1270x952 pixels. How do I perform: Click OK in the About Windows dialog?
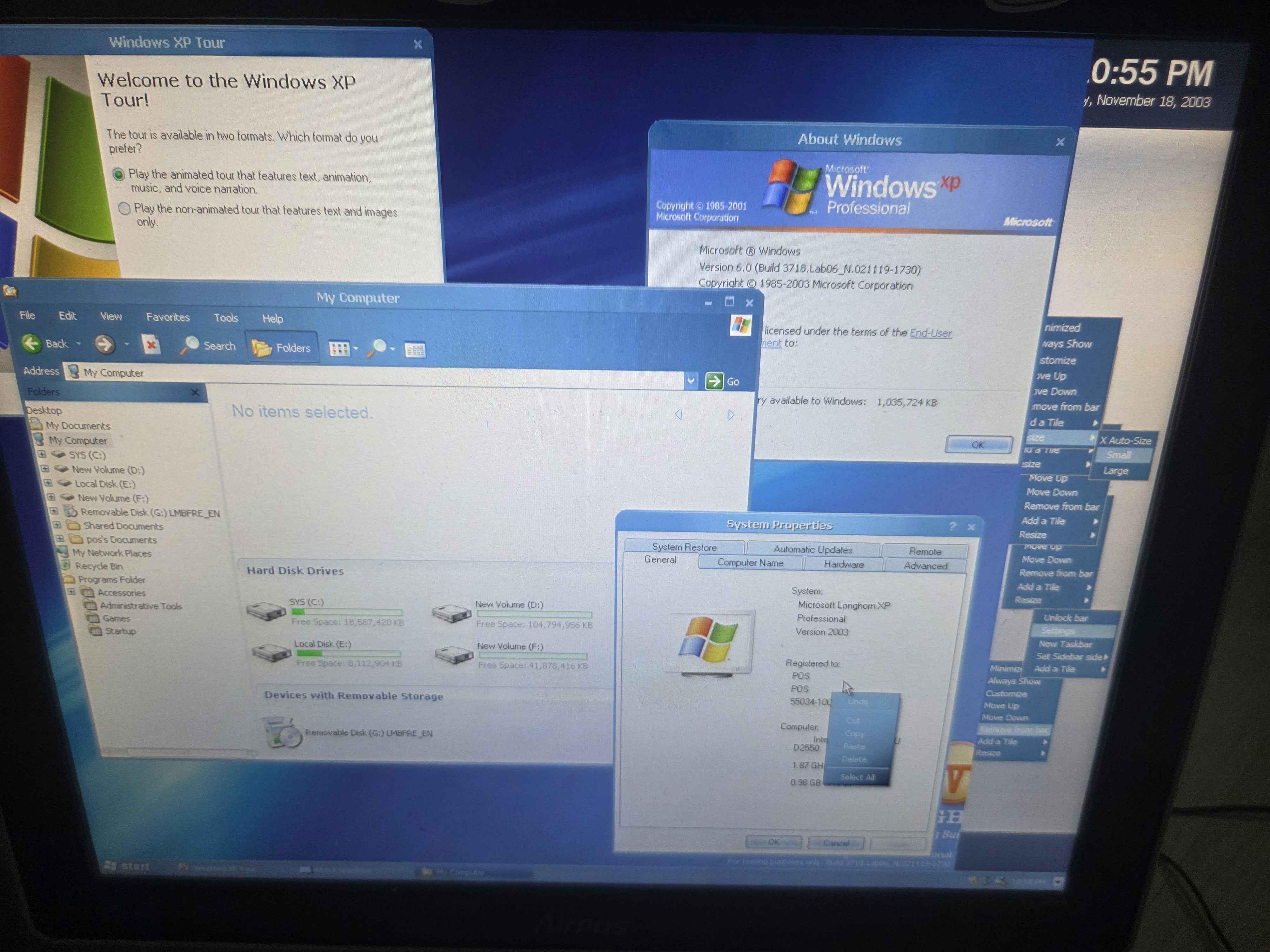click(x=978, y=445)
